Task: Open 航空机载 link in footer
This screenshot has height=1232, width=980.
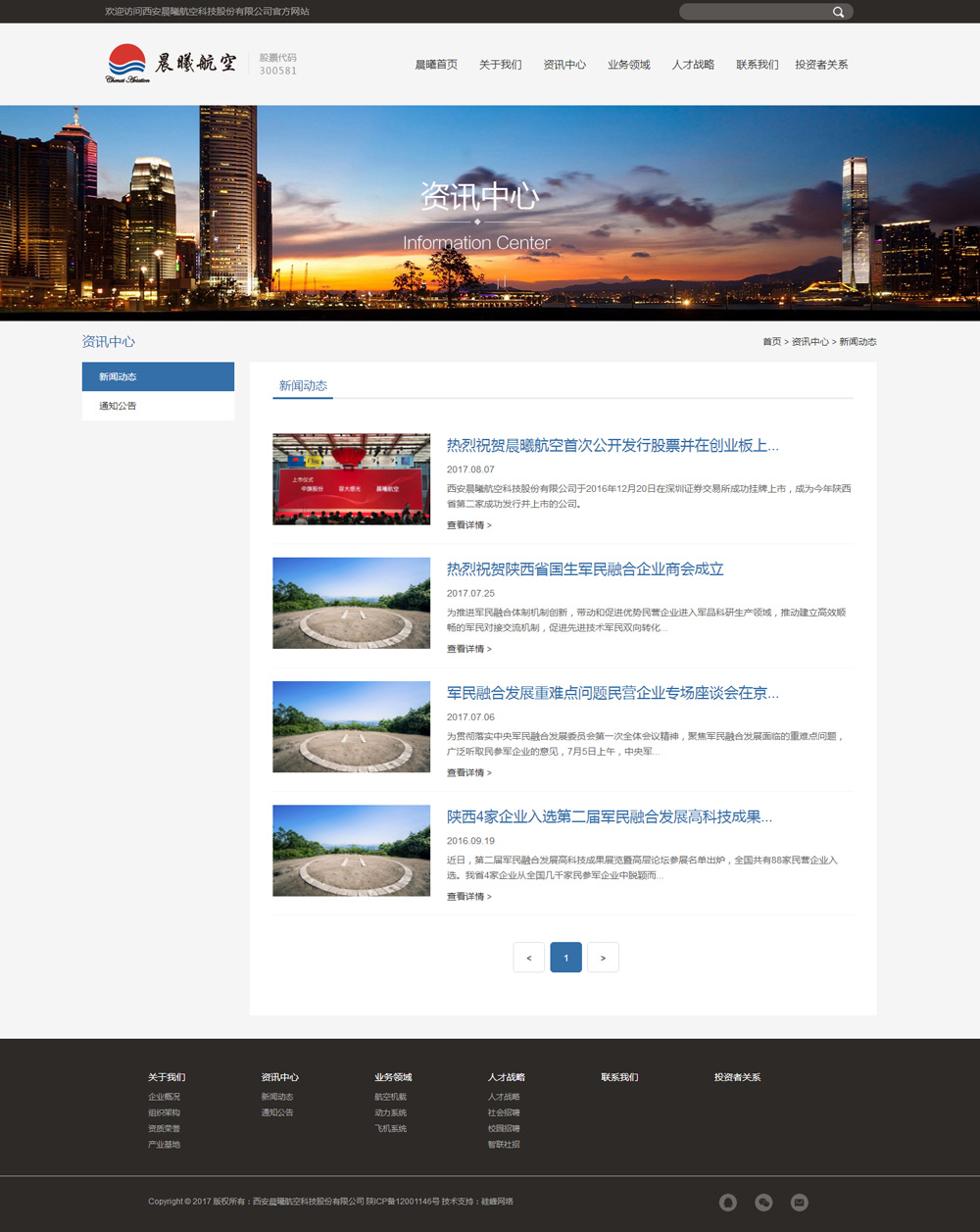Action: (x=390, y=1097)
